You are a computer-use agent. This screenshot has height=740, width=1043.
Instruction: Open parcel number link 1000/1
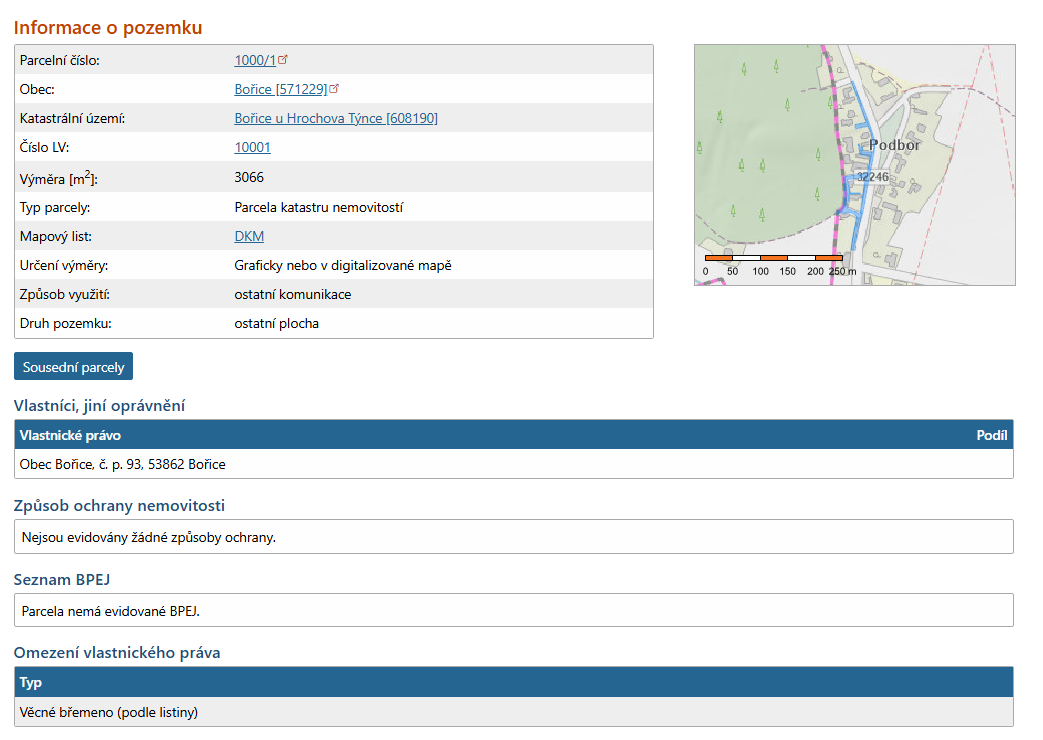point(255,60)
